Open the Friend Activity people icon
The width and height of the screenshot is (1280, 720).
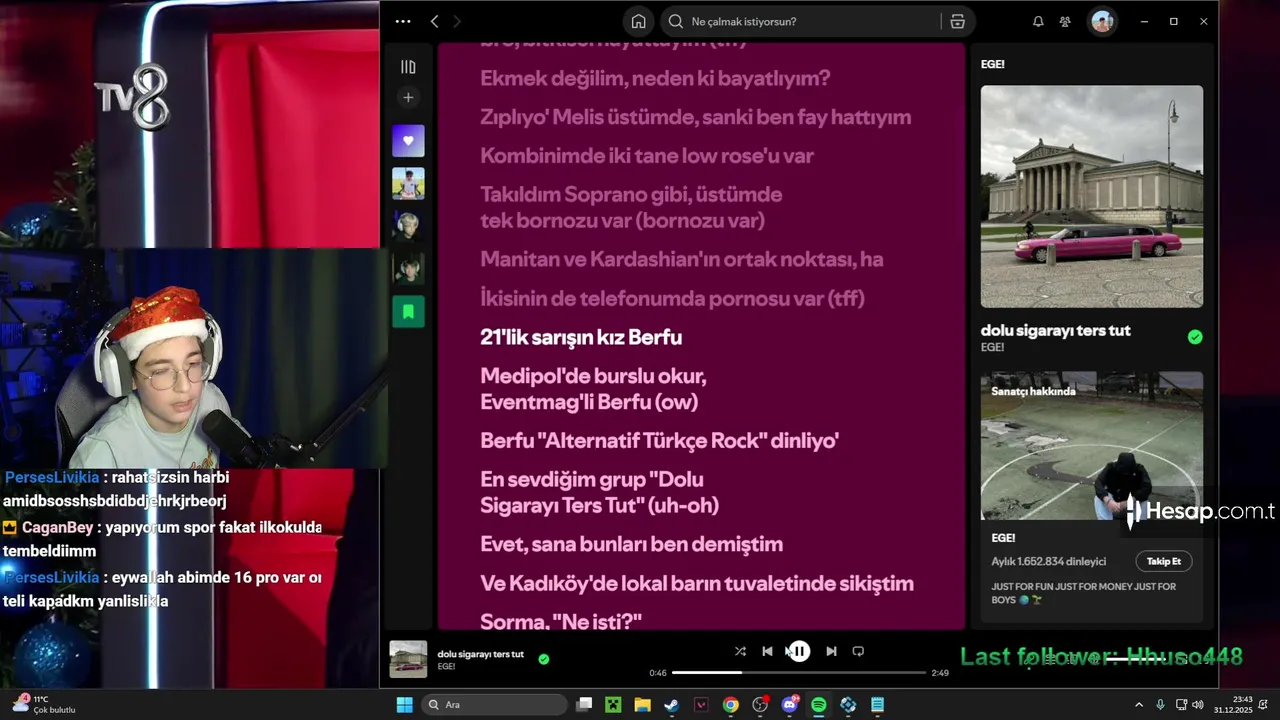pyautogui.click(x=1065, y=21)
